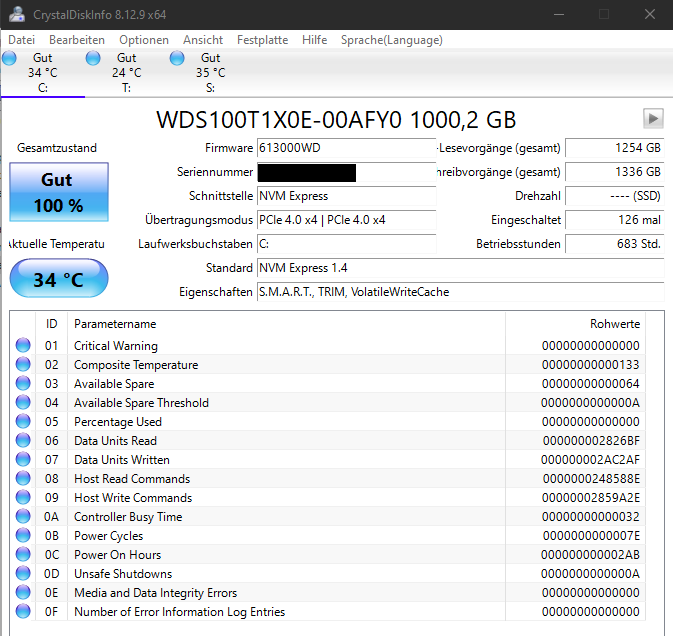The width and height of the screenshot is (673, 636).
Task: Click the status orb for Critical Warning row
Action: tap(23, 345)
